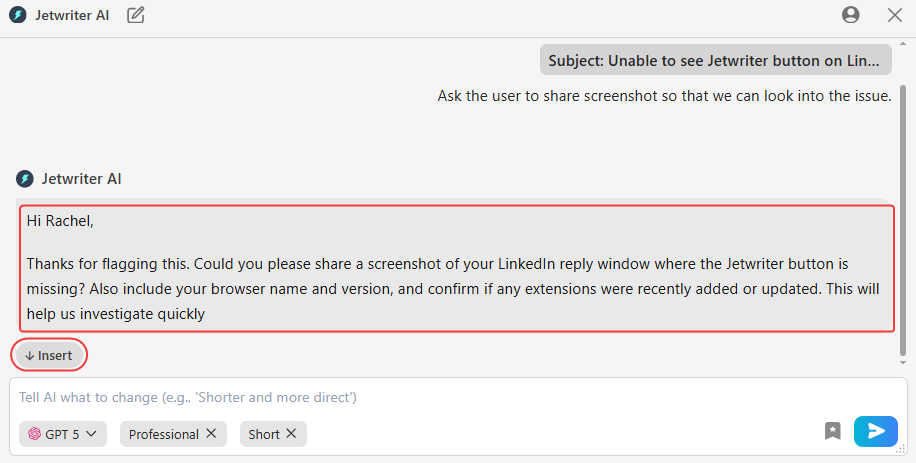This screenshot has height=463, width=916.
Task: Select the Short length chip
Action: pyautogui.click(x=264, y=434)
